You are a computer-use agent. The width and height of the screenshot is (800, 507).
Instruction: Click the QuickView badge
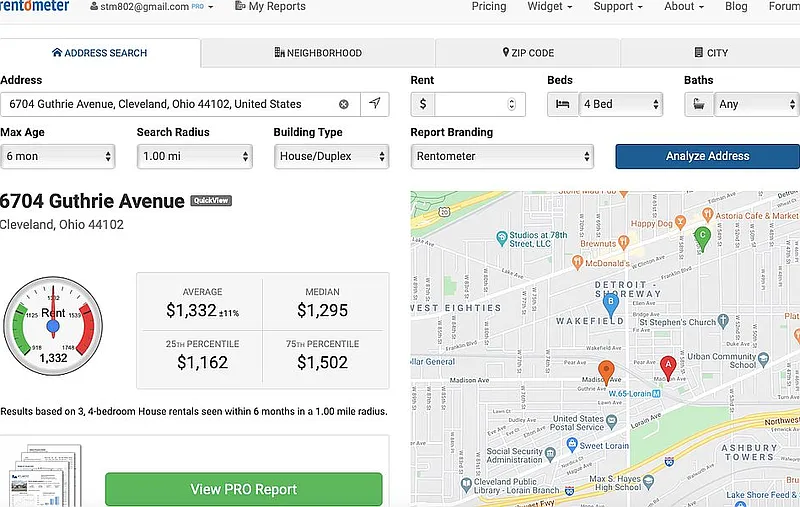(211, 201)
